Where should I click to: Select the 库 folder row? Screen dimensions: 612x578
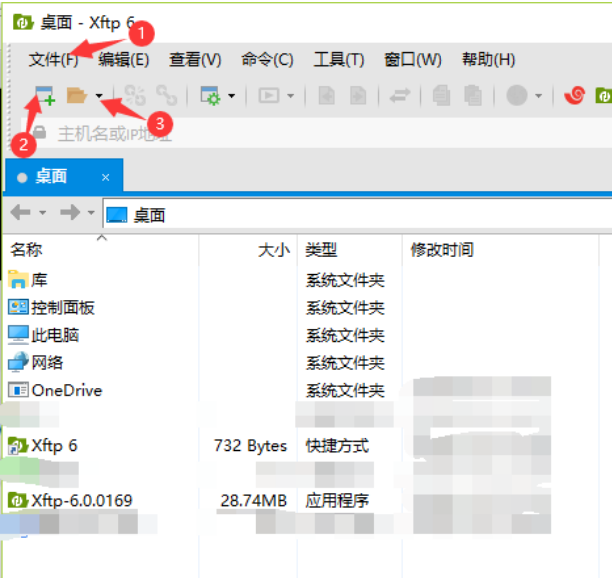point(301,280)
